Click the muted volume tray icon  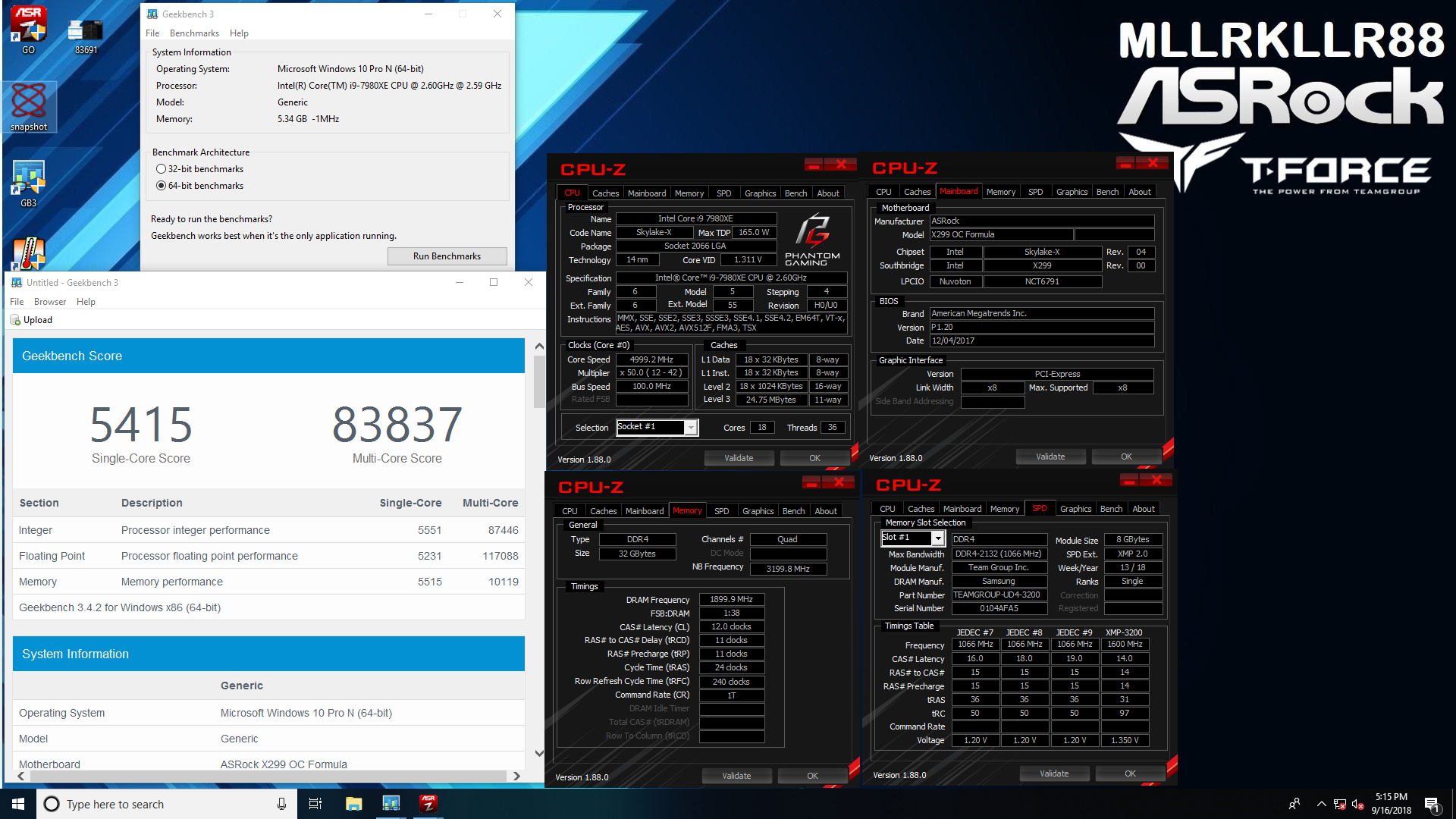[x=1358, y=804]
